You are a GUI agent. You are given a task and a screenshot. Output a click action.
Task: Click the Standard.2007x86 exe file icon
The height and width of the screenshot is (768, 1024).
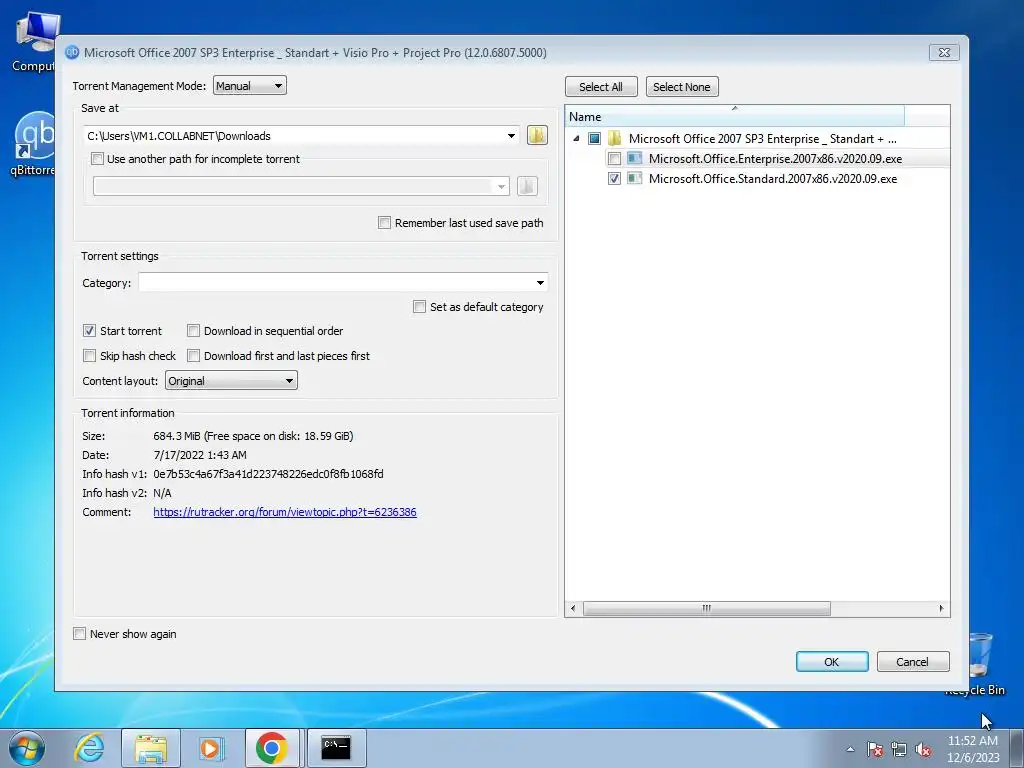634,178
